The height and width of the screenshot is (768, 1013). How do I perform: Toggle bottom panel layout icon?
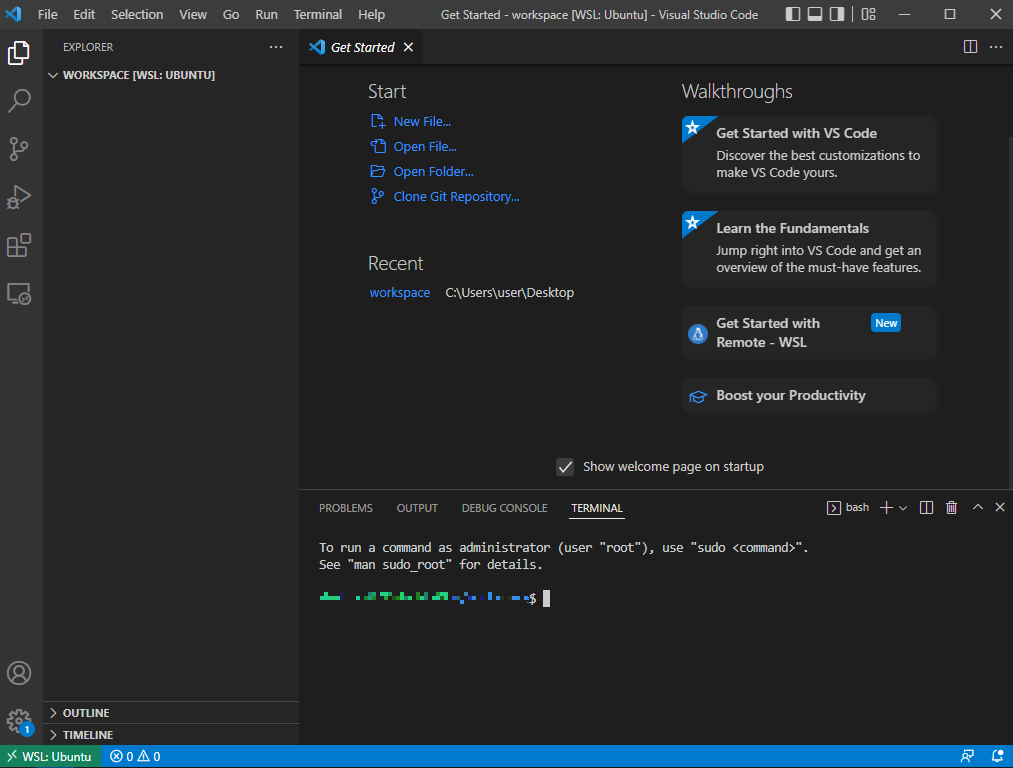pyautogui.click(x=815, y=14)
